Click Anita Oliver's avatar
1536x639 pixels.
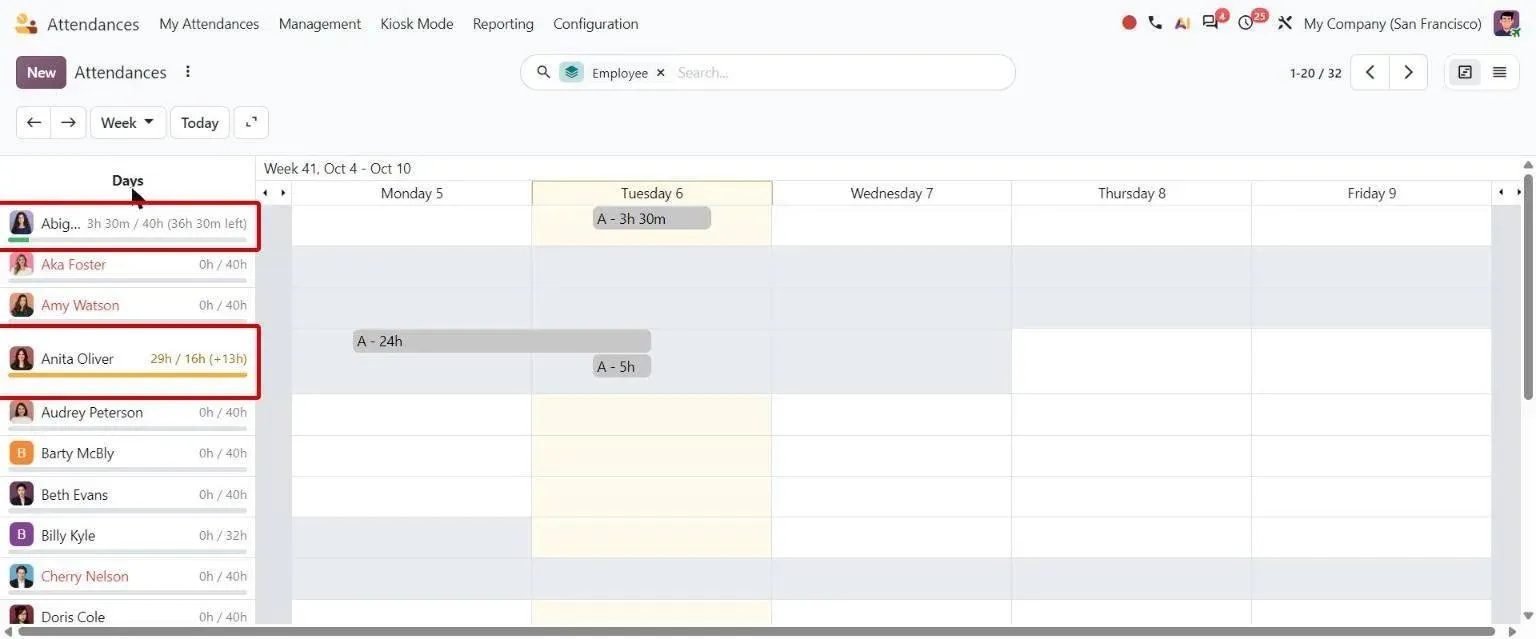click(21, 358)
